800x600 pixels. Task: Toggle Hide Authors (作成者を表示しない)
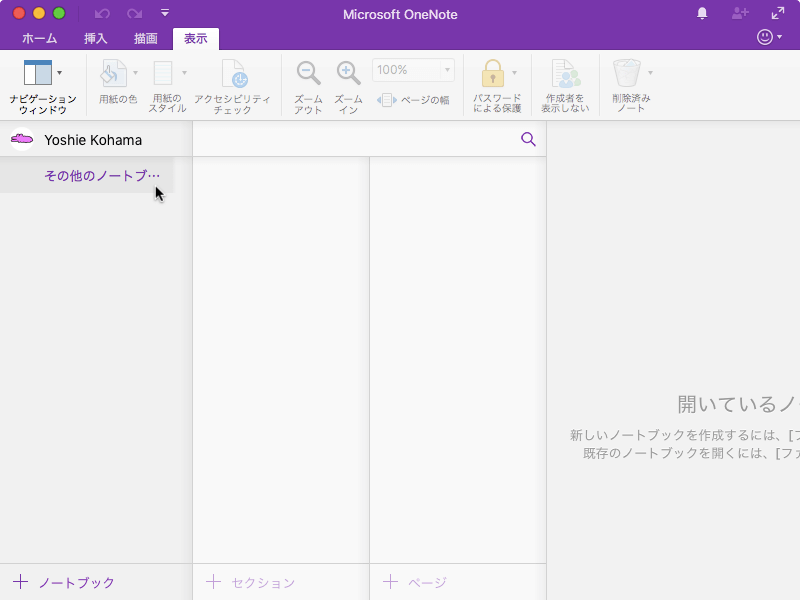[566, 75]
